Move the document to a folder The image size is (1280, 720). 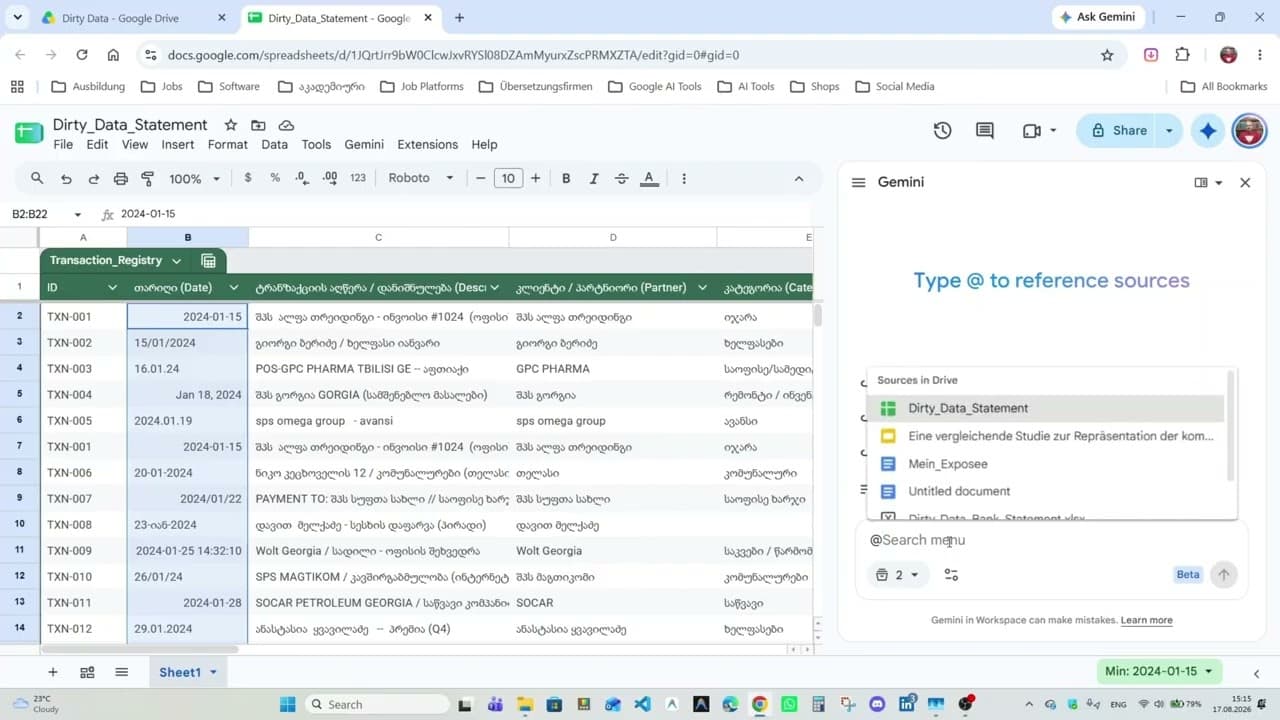258,125
